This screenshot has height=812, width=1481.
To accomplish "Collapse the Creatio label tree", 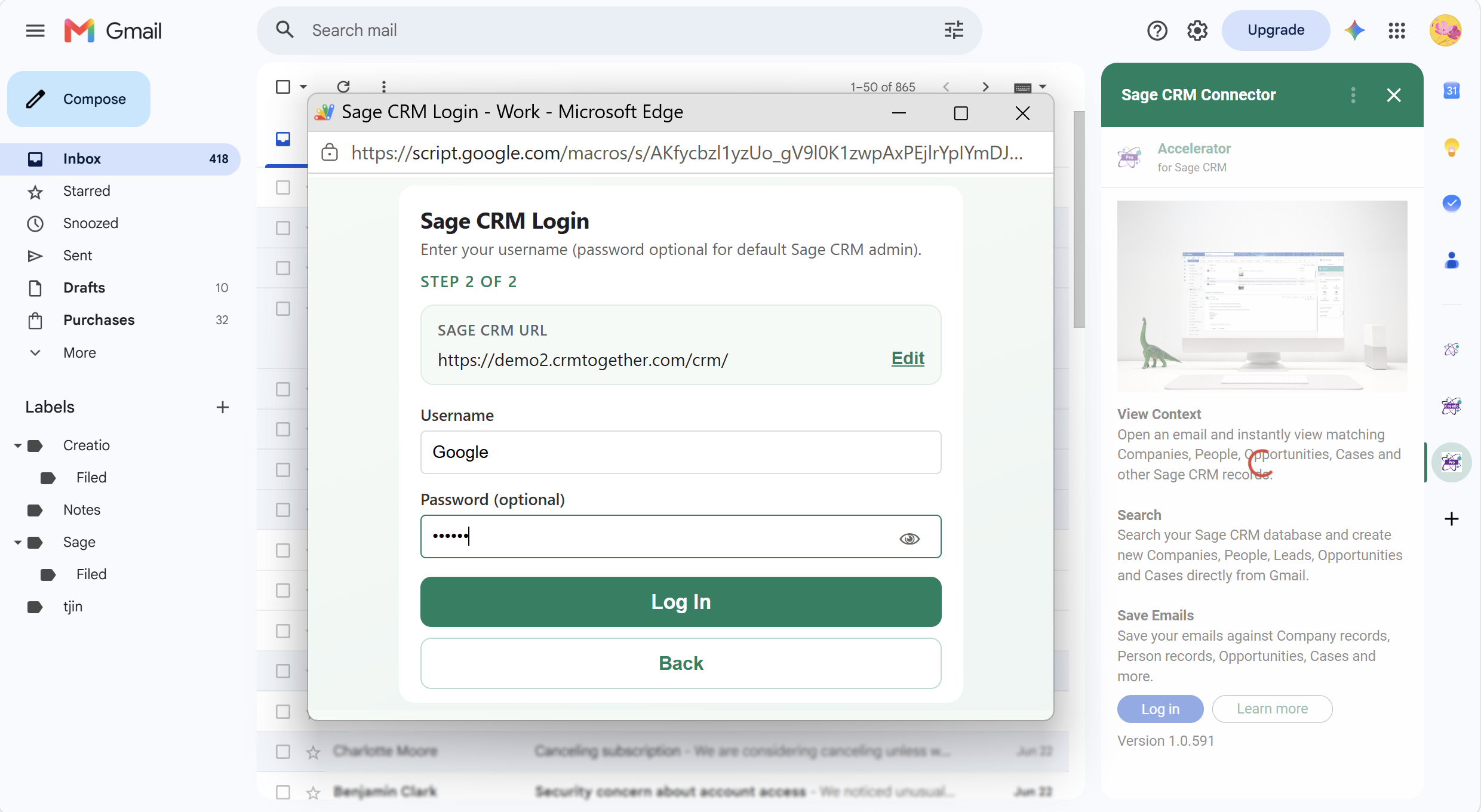I will 17,445.
